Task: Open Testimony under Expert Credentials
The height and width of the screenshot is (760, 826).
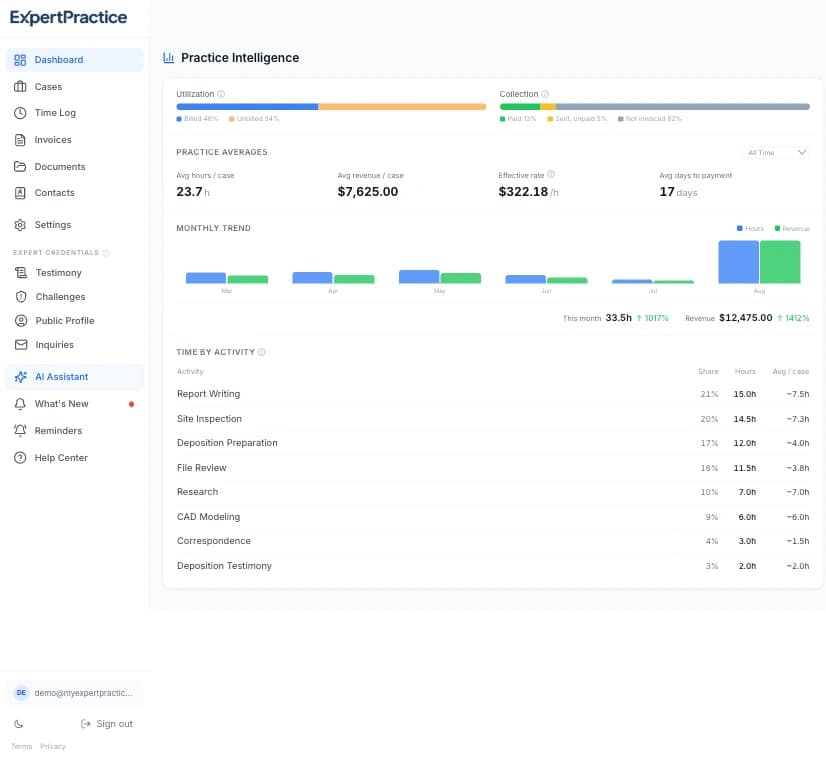Action: (74, 272)
